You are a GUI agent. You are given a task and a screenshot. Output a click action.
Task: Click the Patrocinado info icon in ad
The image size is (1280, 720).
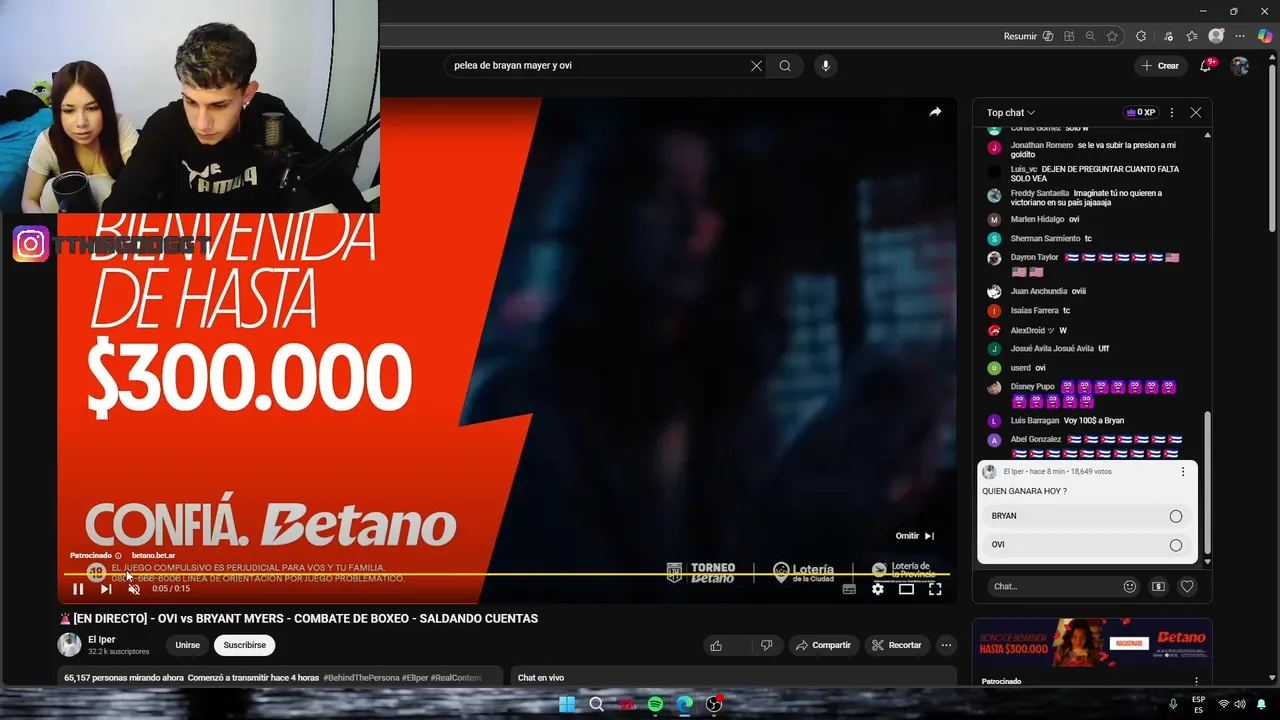point(118,556)
